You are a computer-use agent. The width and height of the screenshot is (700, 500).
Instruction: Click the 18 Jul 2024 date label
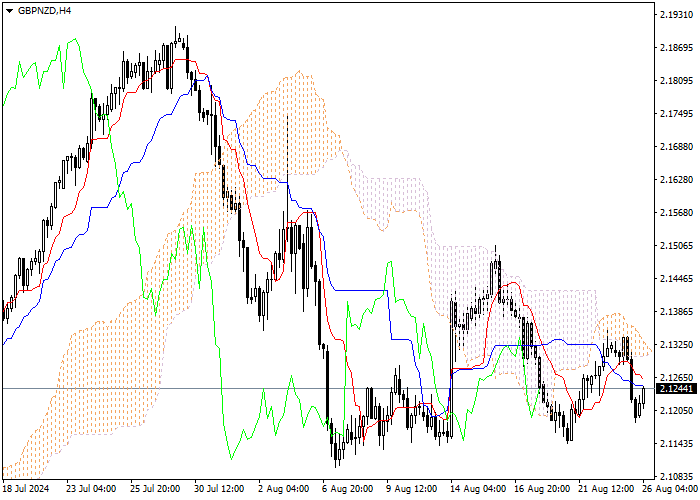[x=25, y=489]
